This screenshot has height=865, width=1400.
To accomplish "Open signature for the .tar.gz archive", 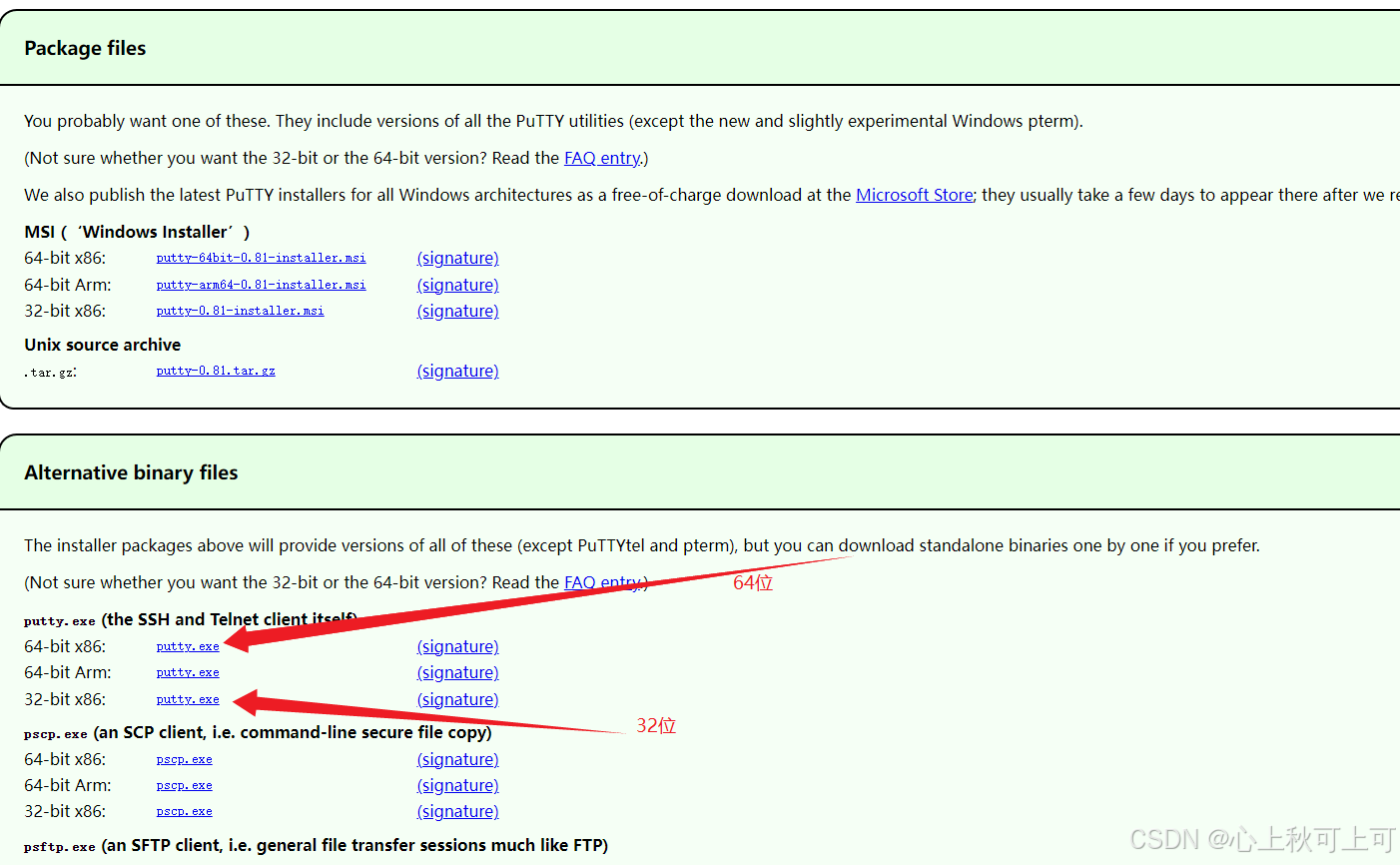I will coord(457,371).
